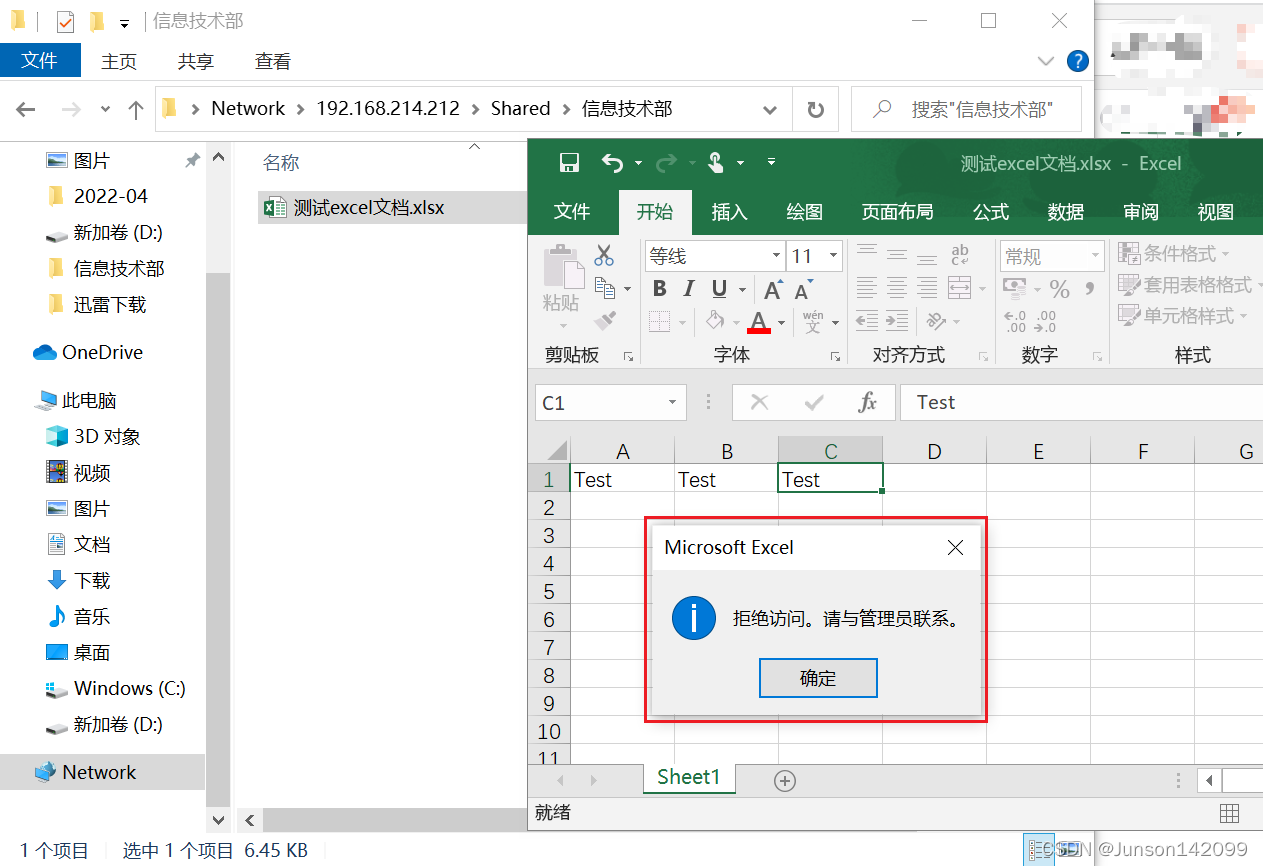Open the Explorer address bar history dropdown
This screenshot has width=1263, height=866.
pyautogui.click(x=769, y=108)
